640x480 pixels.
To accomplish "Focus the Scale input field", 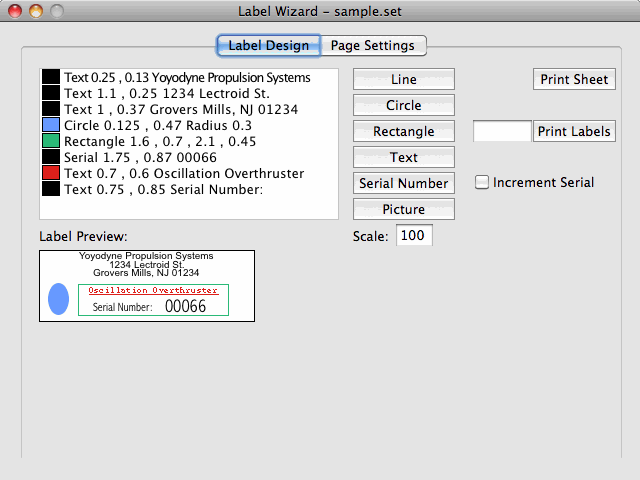I will click(x=414, y=236).
